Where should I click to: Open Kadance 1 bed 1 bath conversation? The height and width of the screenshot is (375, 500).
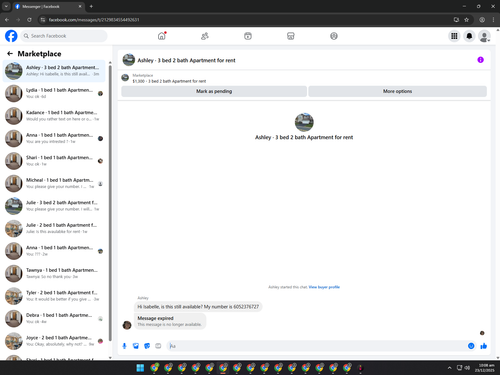point(54,116)
